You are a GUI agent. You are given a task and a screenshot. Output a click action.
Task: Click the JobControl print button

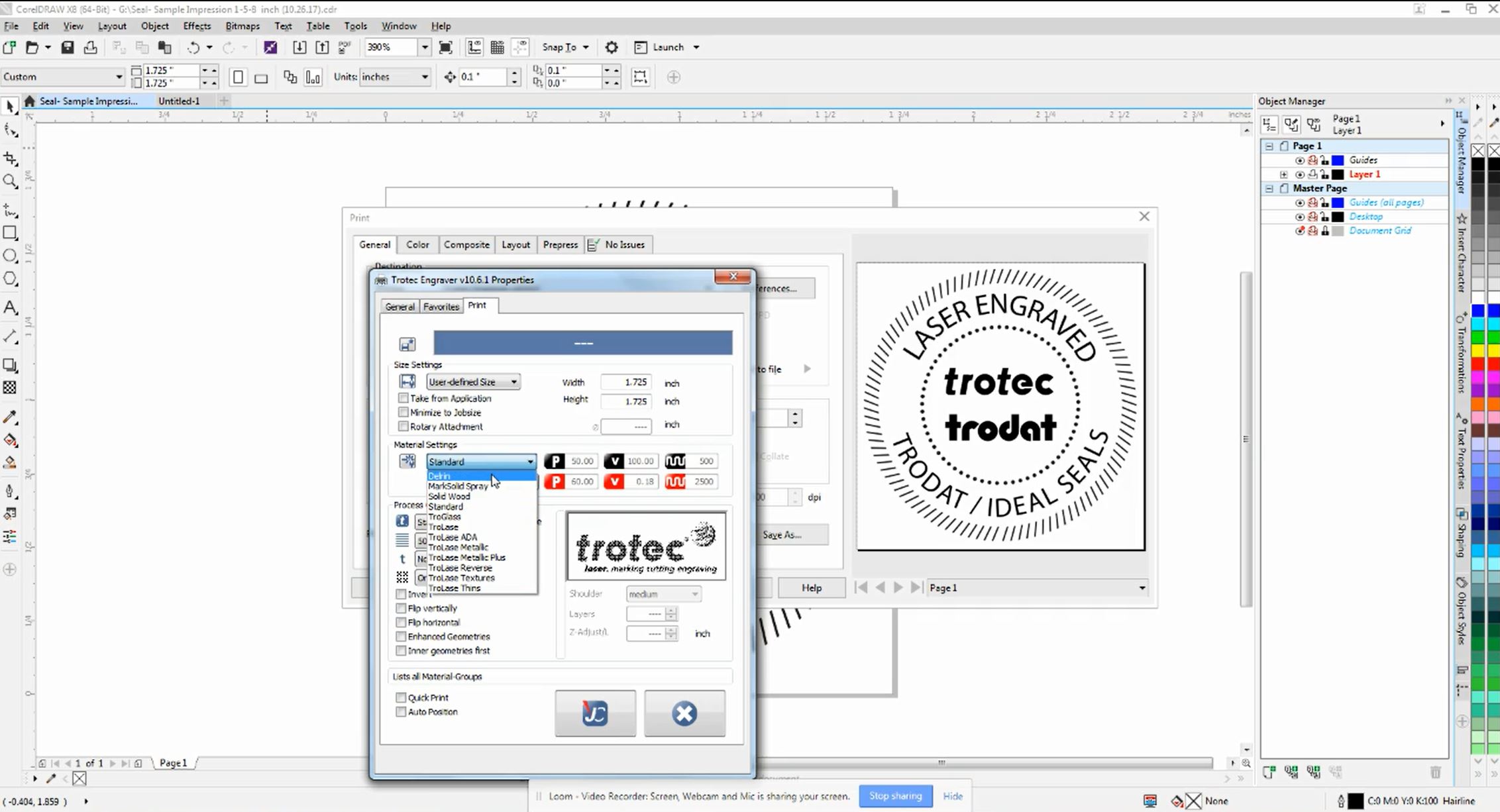(x=595, y=713)
